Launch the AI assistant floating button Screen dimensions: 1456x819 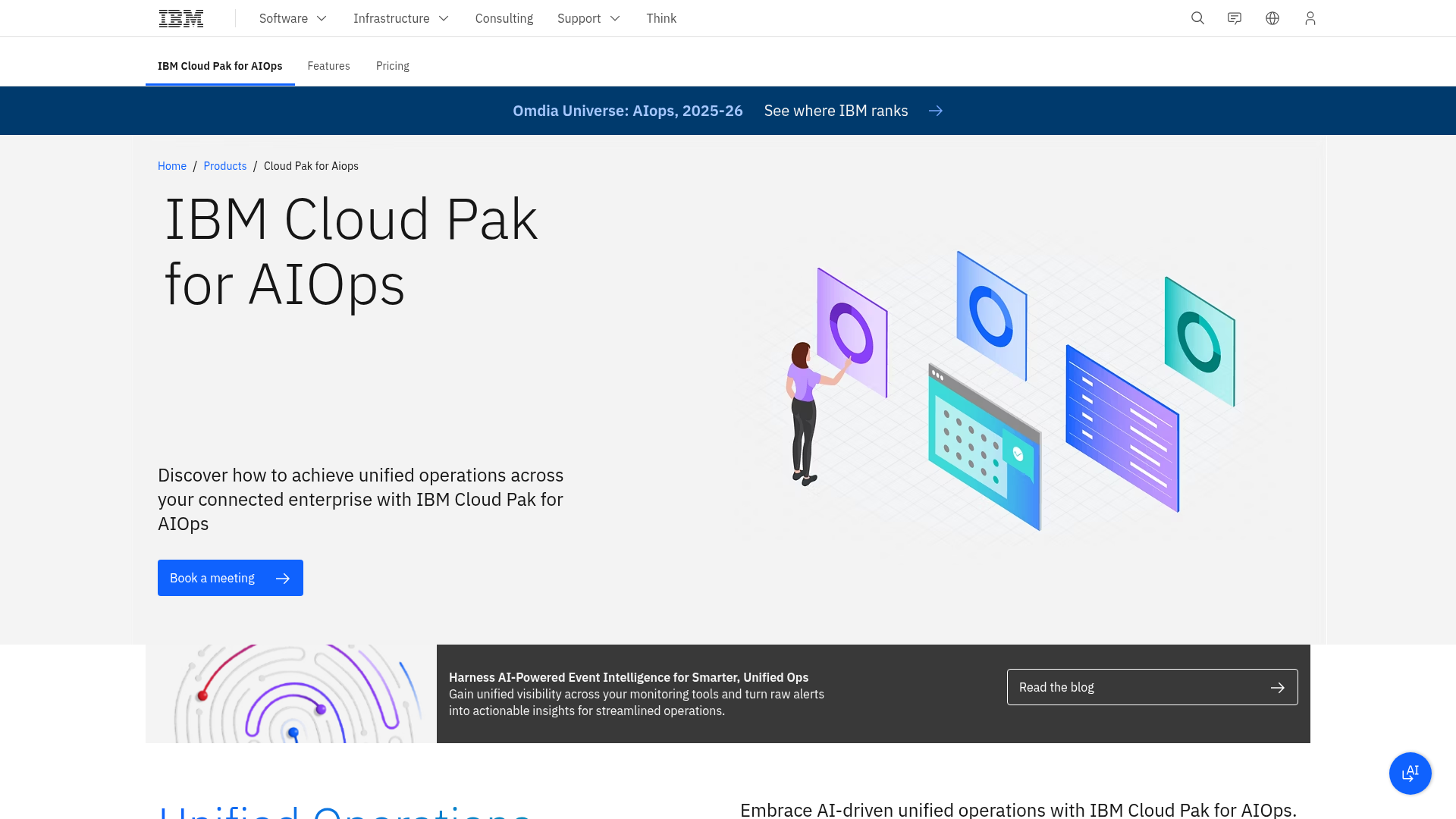pos(1410,773)
